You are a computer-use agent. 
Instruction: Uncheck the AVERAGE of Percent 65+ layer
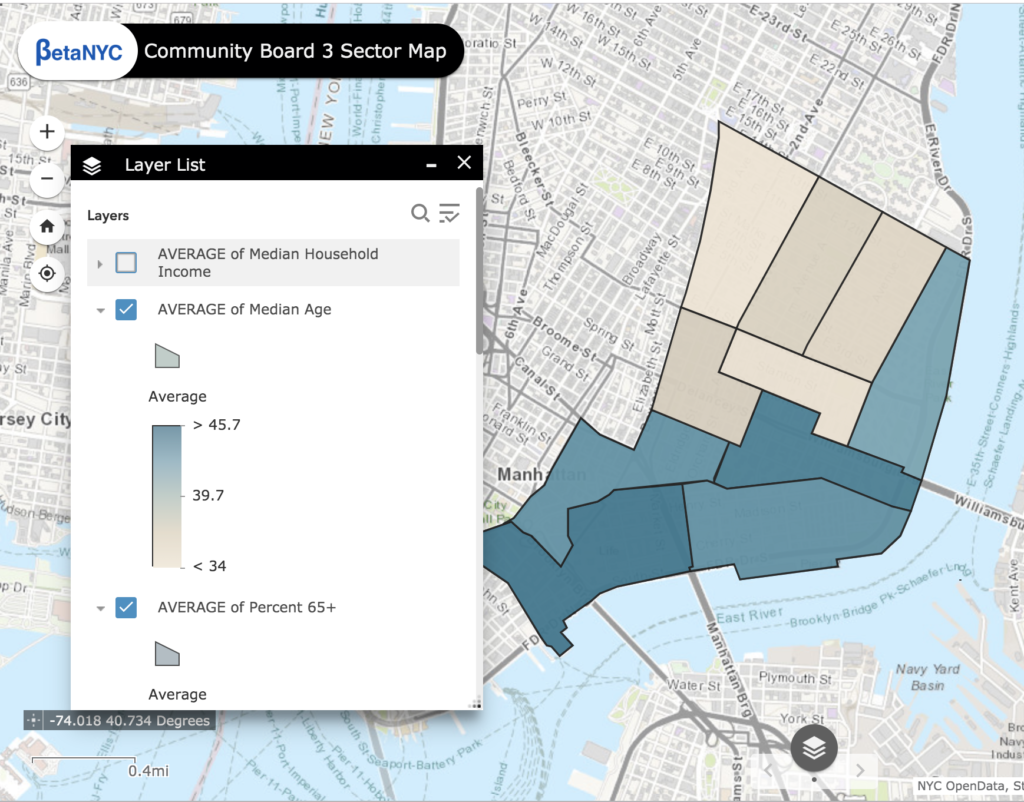[x=125, y=608]
